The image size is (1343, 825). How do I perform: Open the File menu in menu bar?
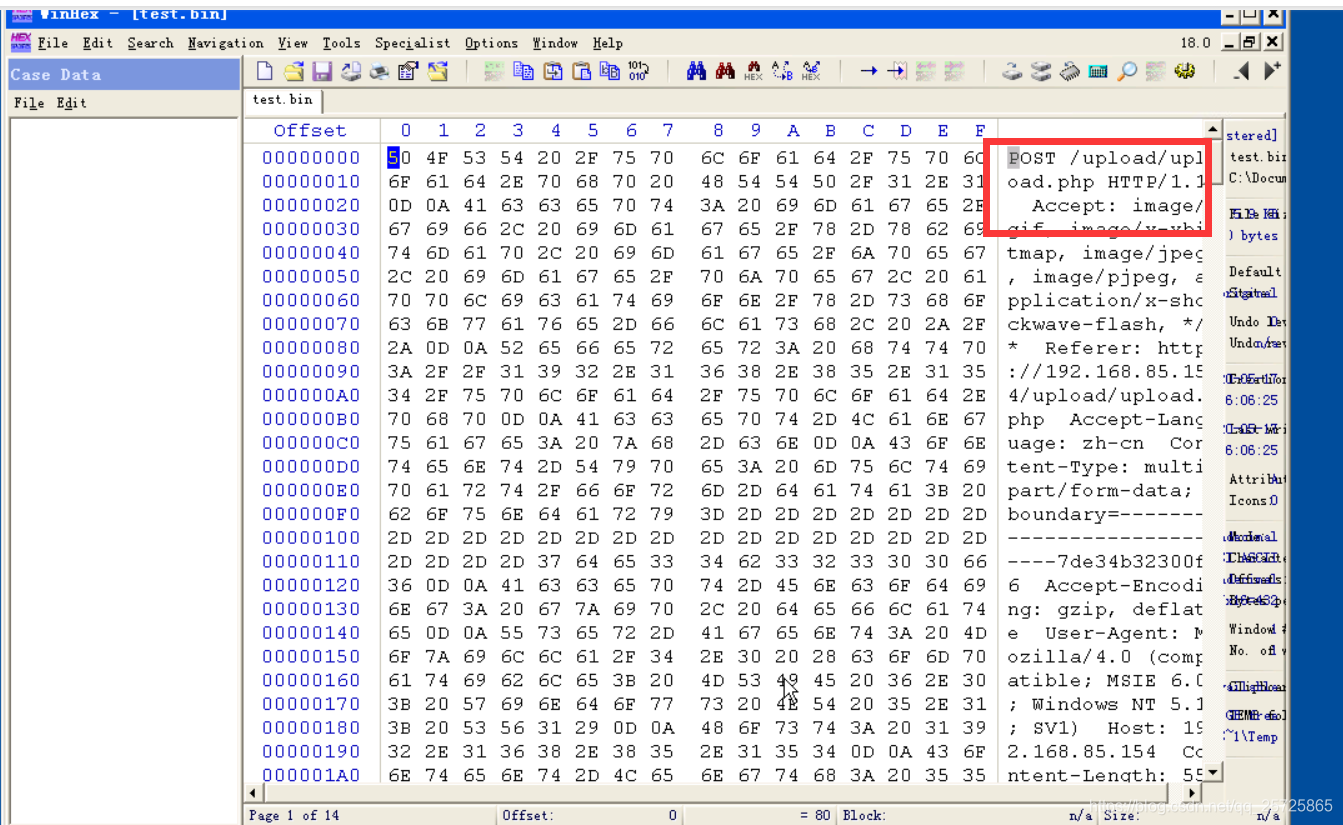coord(53,43)
